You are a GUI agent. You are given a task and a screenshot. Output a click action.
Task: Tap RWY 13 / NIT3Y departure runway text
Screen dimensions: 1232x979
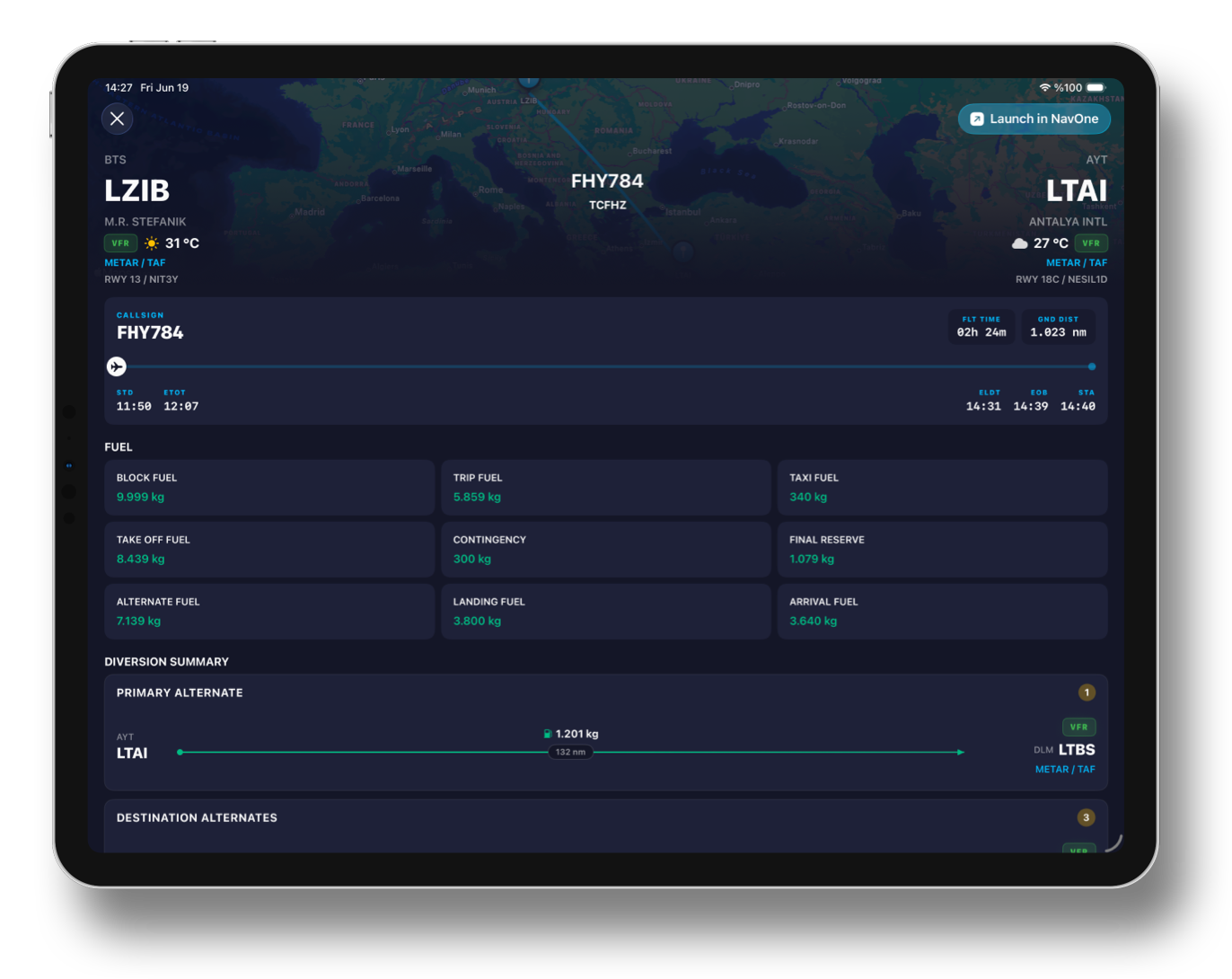pos(141,279)
